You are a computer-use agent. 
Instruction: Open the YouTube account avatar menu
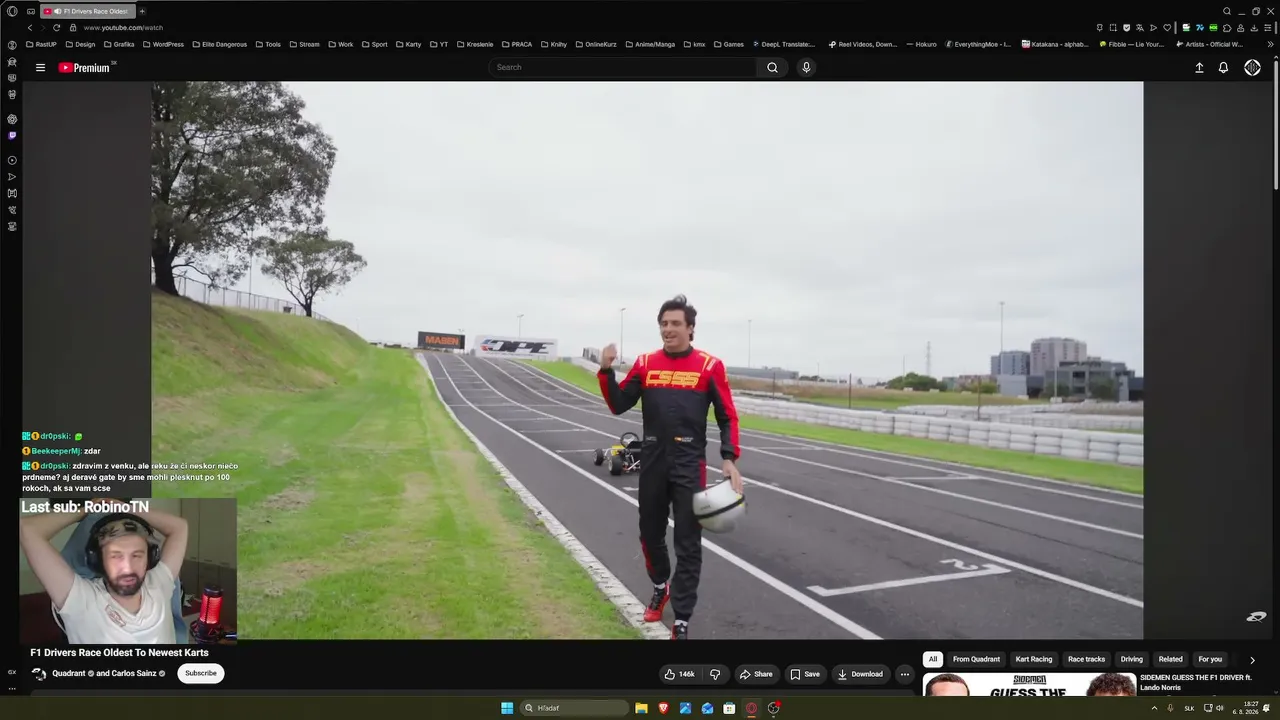click(1252, 68)
